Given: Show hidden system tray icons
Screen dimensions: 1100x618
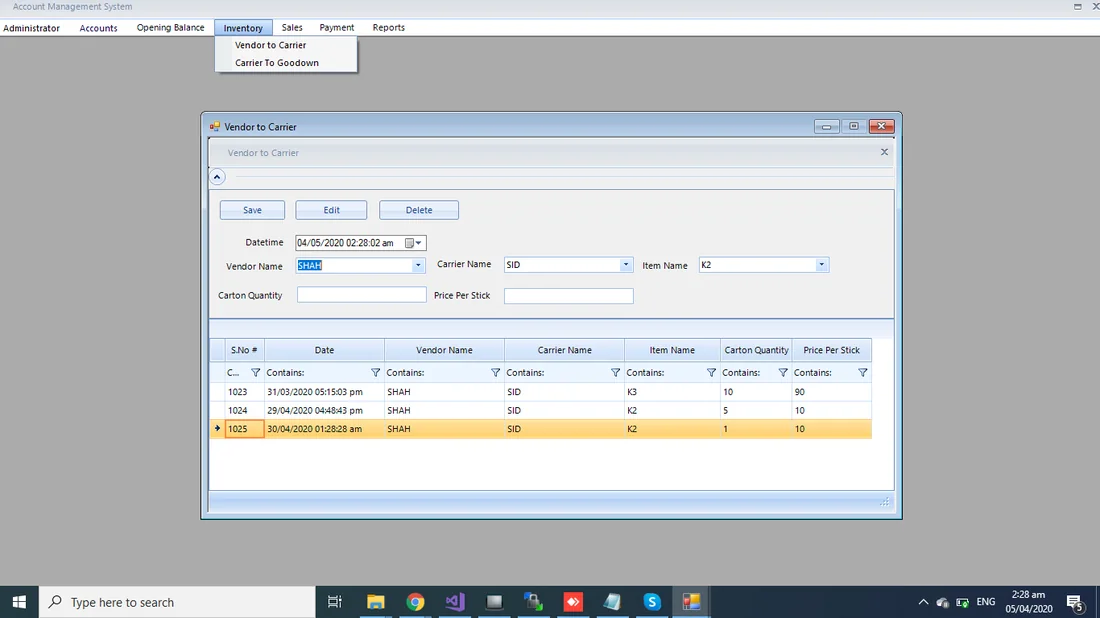Looking at the screenshot, I should [923, 602].
